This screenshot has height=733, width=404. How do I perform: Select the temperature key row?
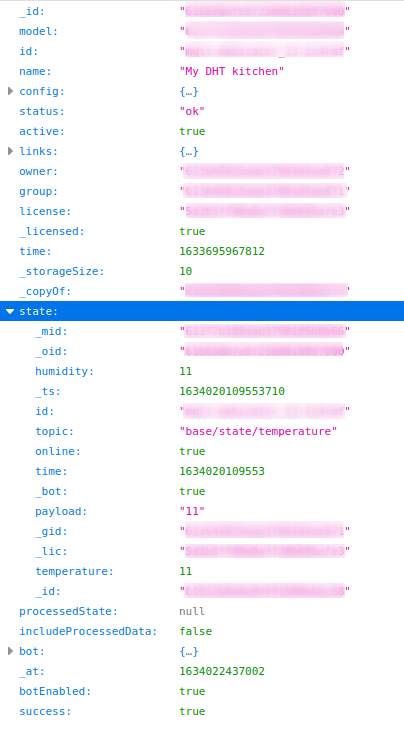pyautogui.click(x=202, y=571)
